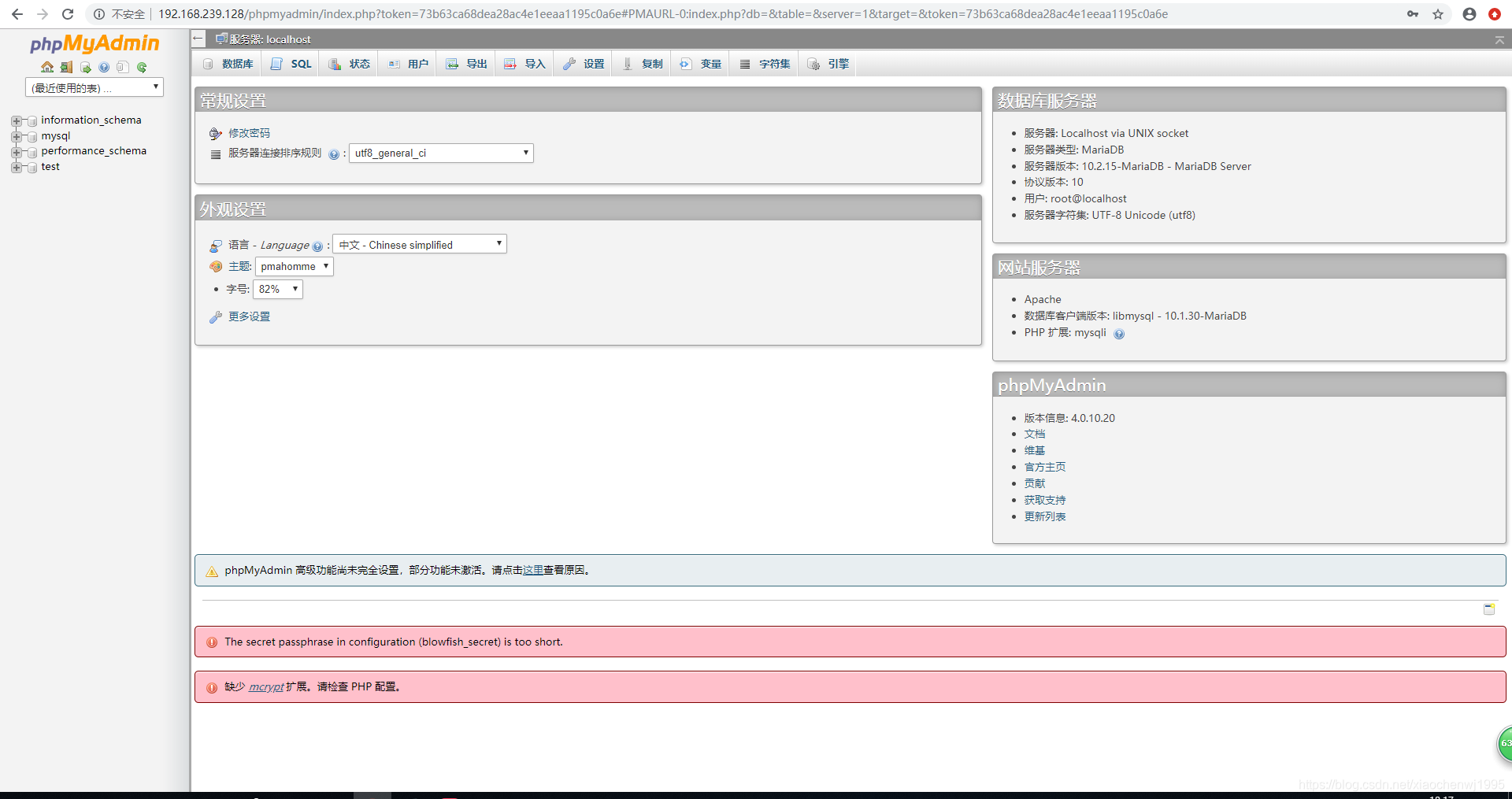Click the SQL documentation pages icon
Screen dimensions: 1512x799
pos(123,67)
